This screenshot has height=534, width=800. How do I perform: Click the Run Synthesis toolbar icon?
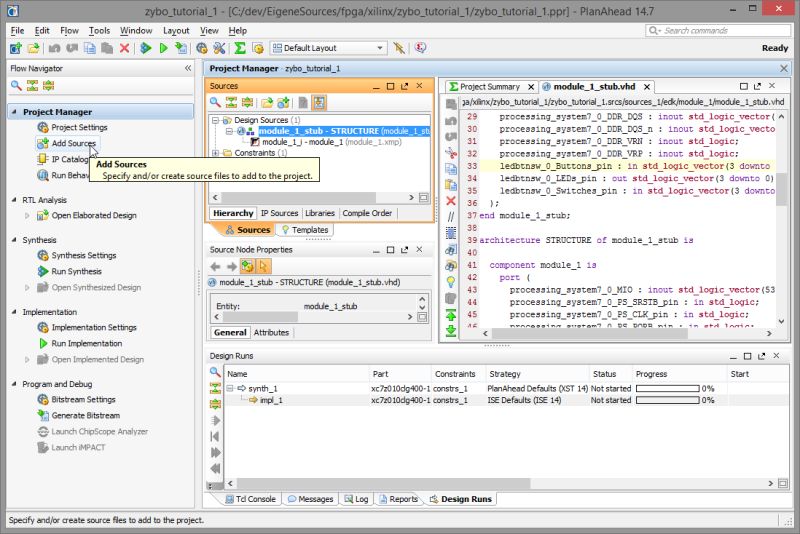pyautogui.click(x=145, y=48)
